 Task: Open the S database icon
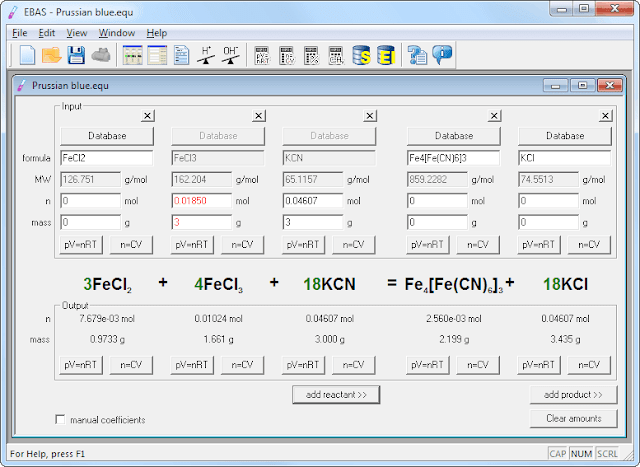point(361,55)
